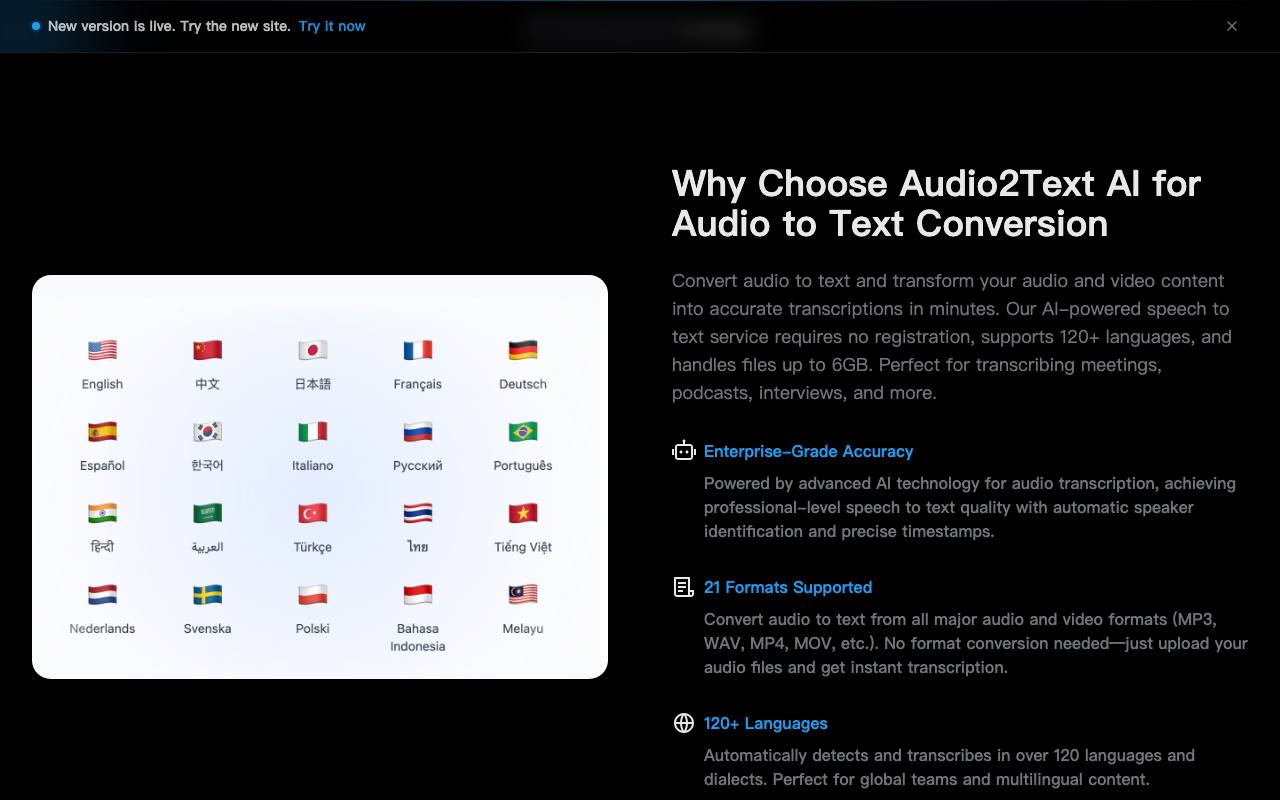Image resolution: width=1280 pixels, height=800 pixels.
Task: Dismiss the new version announcement banner
Action: tap(1232, 26)
